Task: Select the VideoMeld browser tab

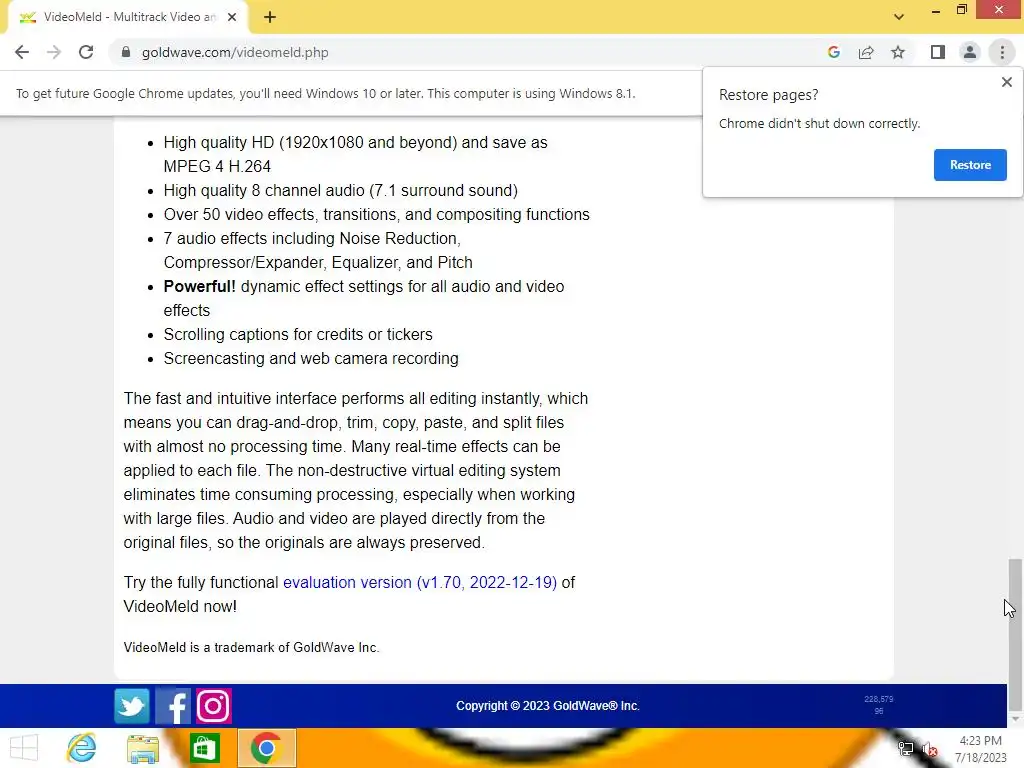Action: click(127, 18)
